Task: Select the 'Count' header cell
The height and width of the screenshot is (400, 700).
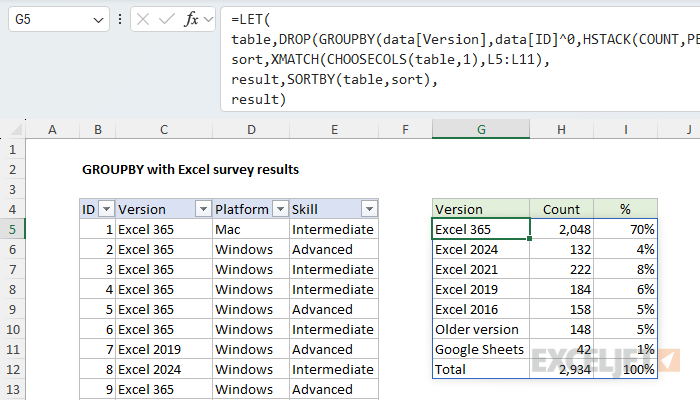Action: pyautogui.click(x=562, y=209)
